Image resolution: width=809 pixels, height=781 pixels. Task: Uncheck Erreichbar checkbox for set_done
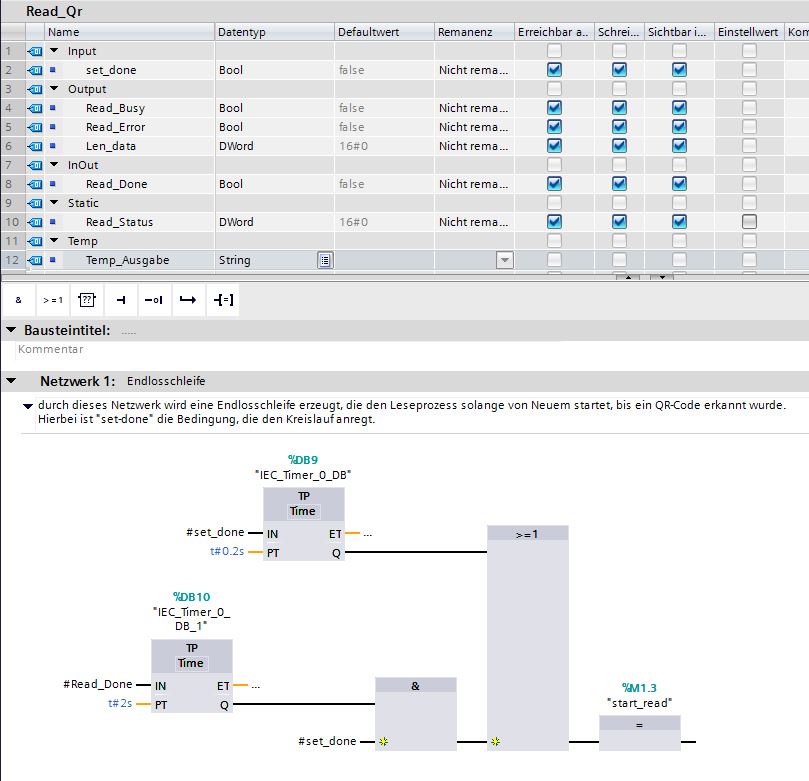point(554,70)
